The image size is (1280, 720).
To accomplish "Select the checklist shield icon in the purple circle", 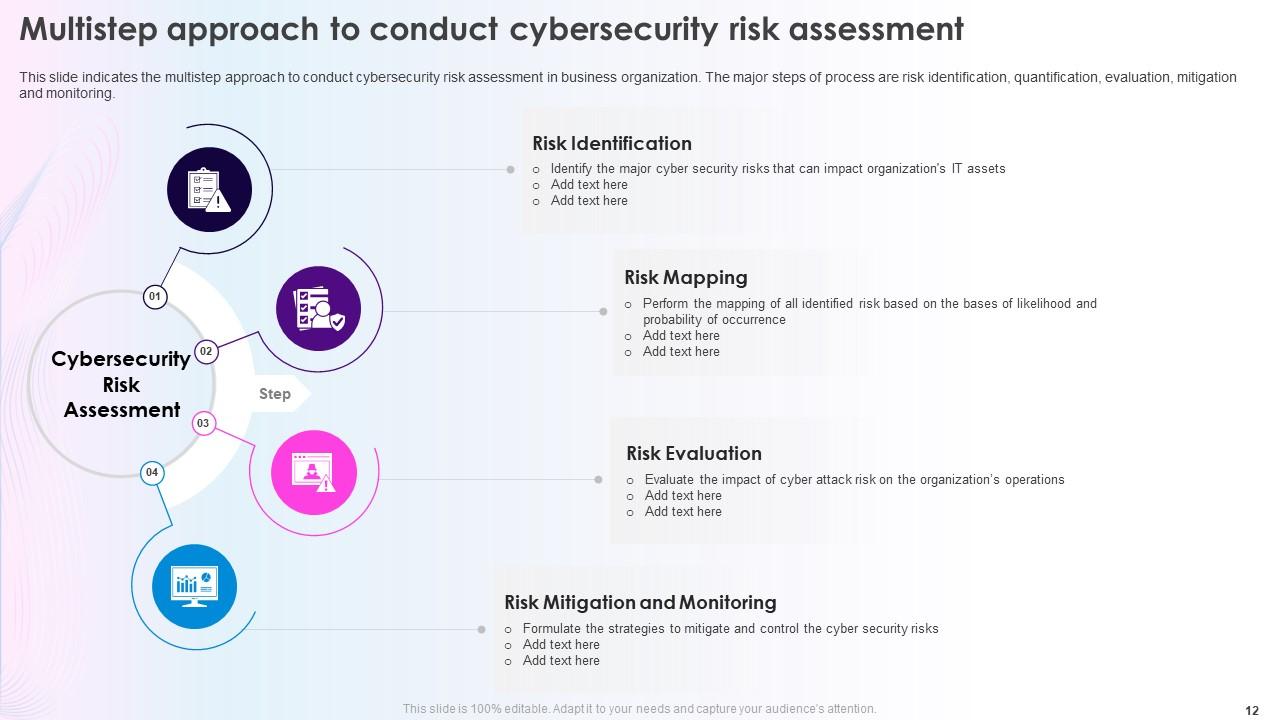I will point(318,309).
